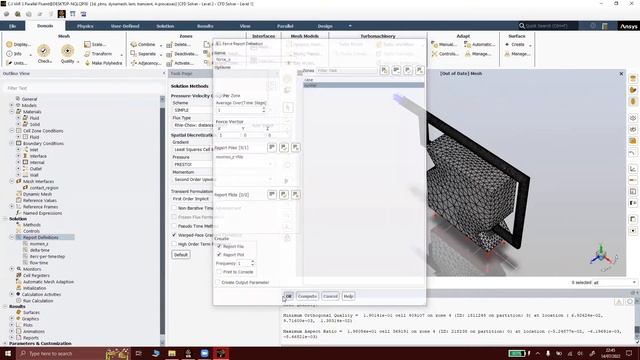
Task: Click Frequency stepper arrows
Action: point(253,263)
